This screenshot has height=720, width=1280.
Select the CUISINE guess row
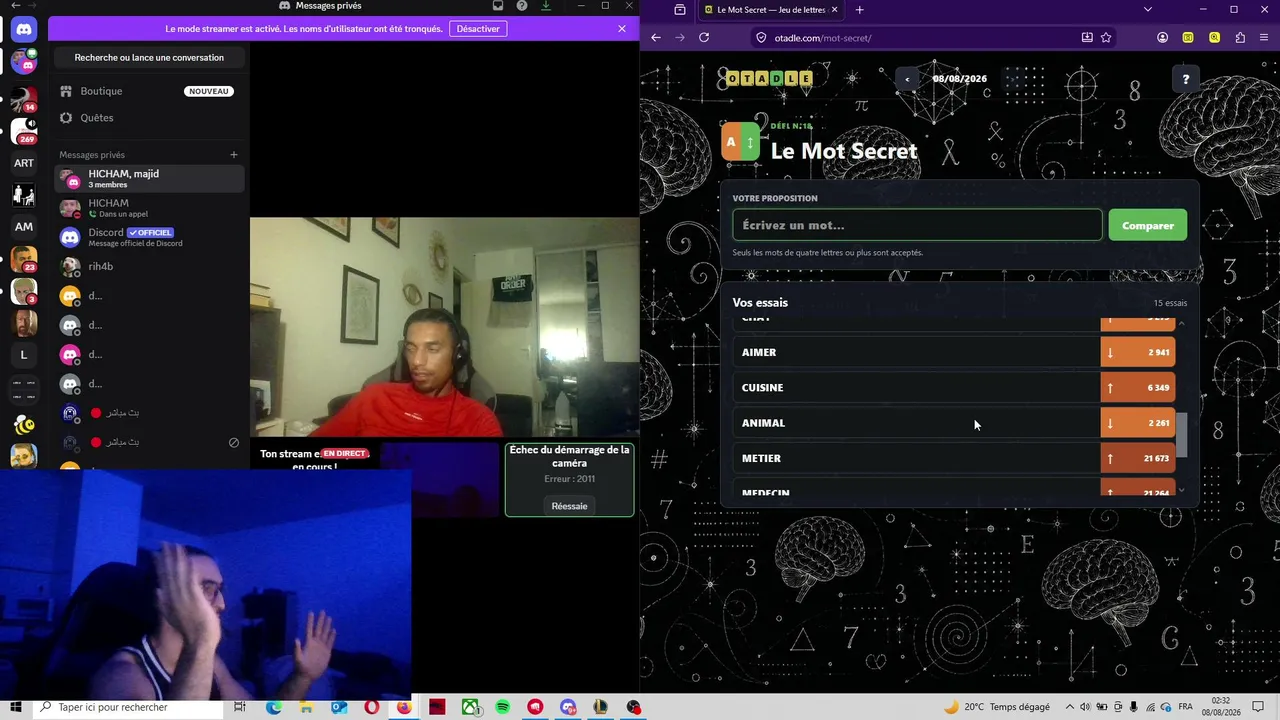click(x=954, y=388)
